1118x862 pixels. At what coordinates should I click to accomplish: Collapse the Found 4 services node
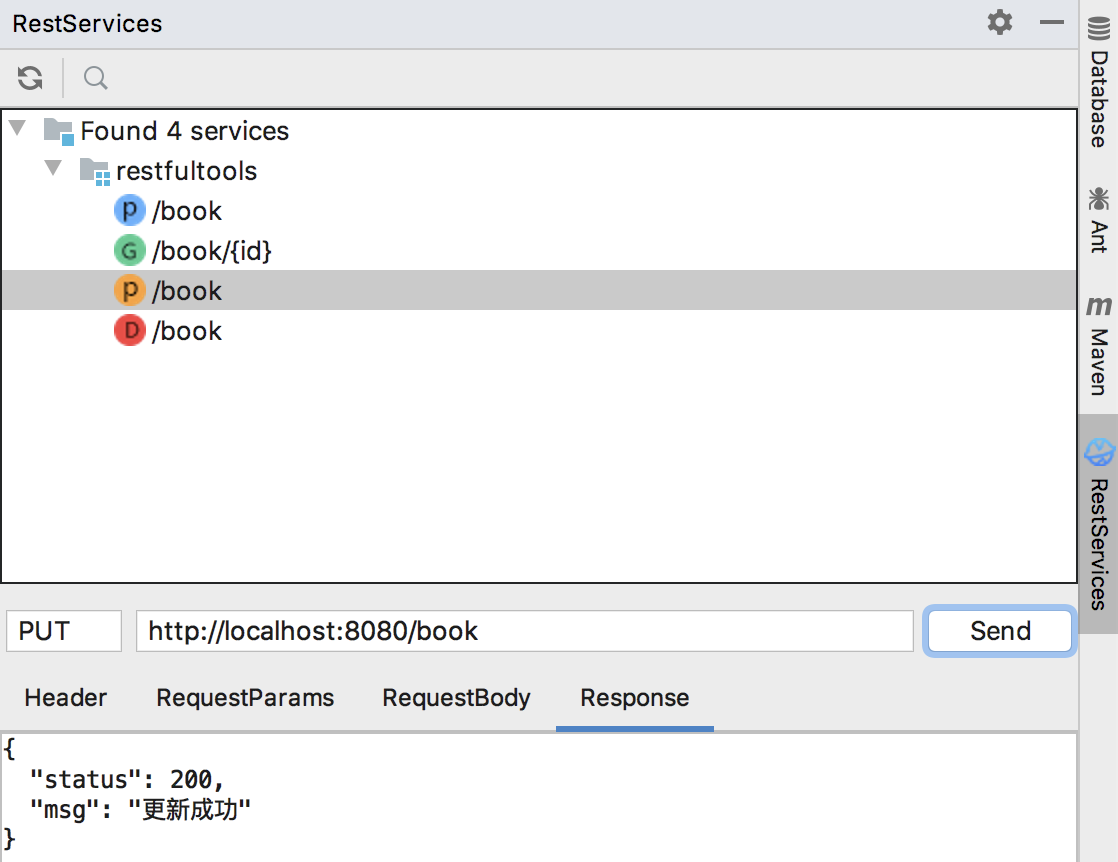pos(18,130)
